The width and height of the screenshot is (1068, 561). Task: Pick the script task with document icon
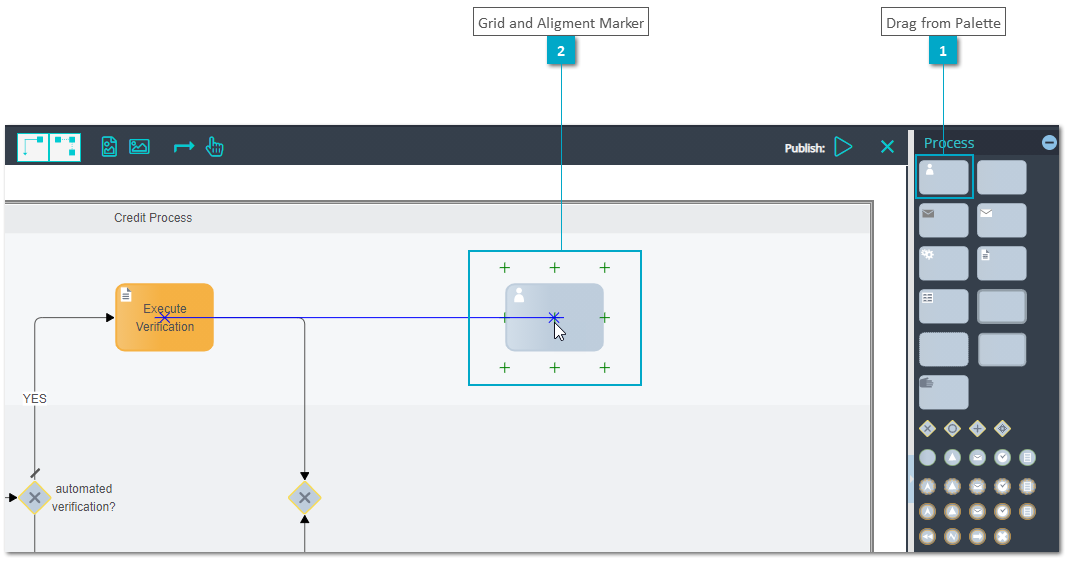click(x=1001, y=263)
